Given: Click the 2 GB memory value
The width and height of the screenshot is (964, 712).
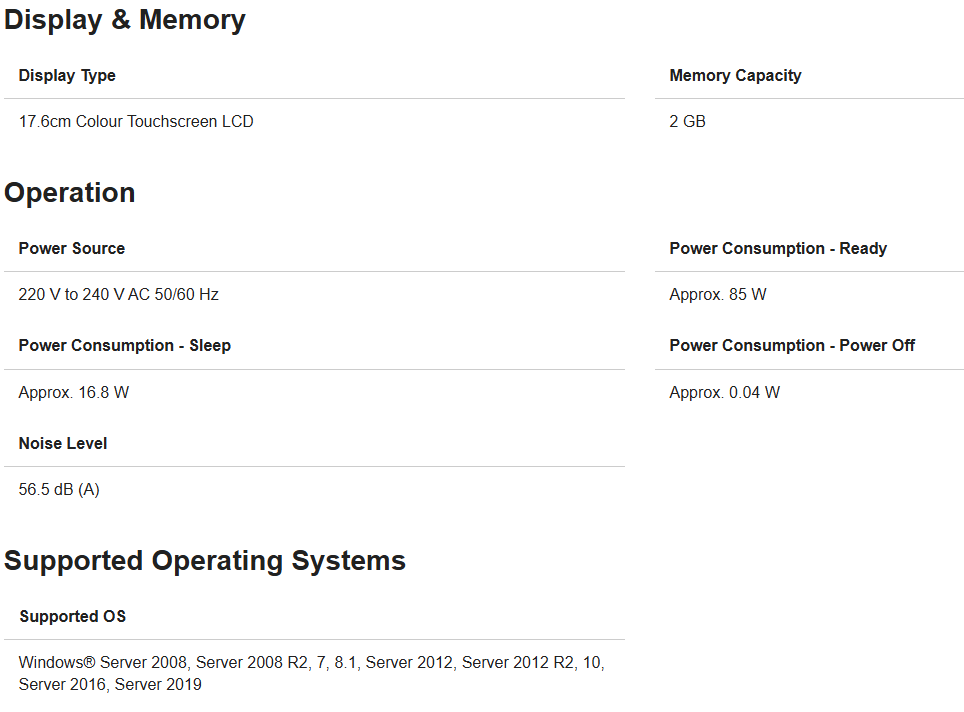Looking at the screenshot, I should (x=687, y=122).
